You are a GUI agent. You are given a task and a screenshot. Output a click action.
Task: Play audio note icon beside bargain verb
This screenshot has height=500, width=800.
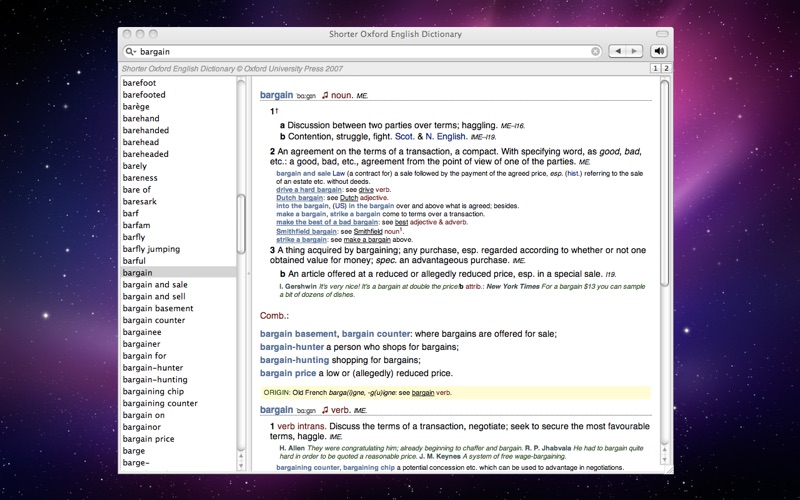325,410
